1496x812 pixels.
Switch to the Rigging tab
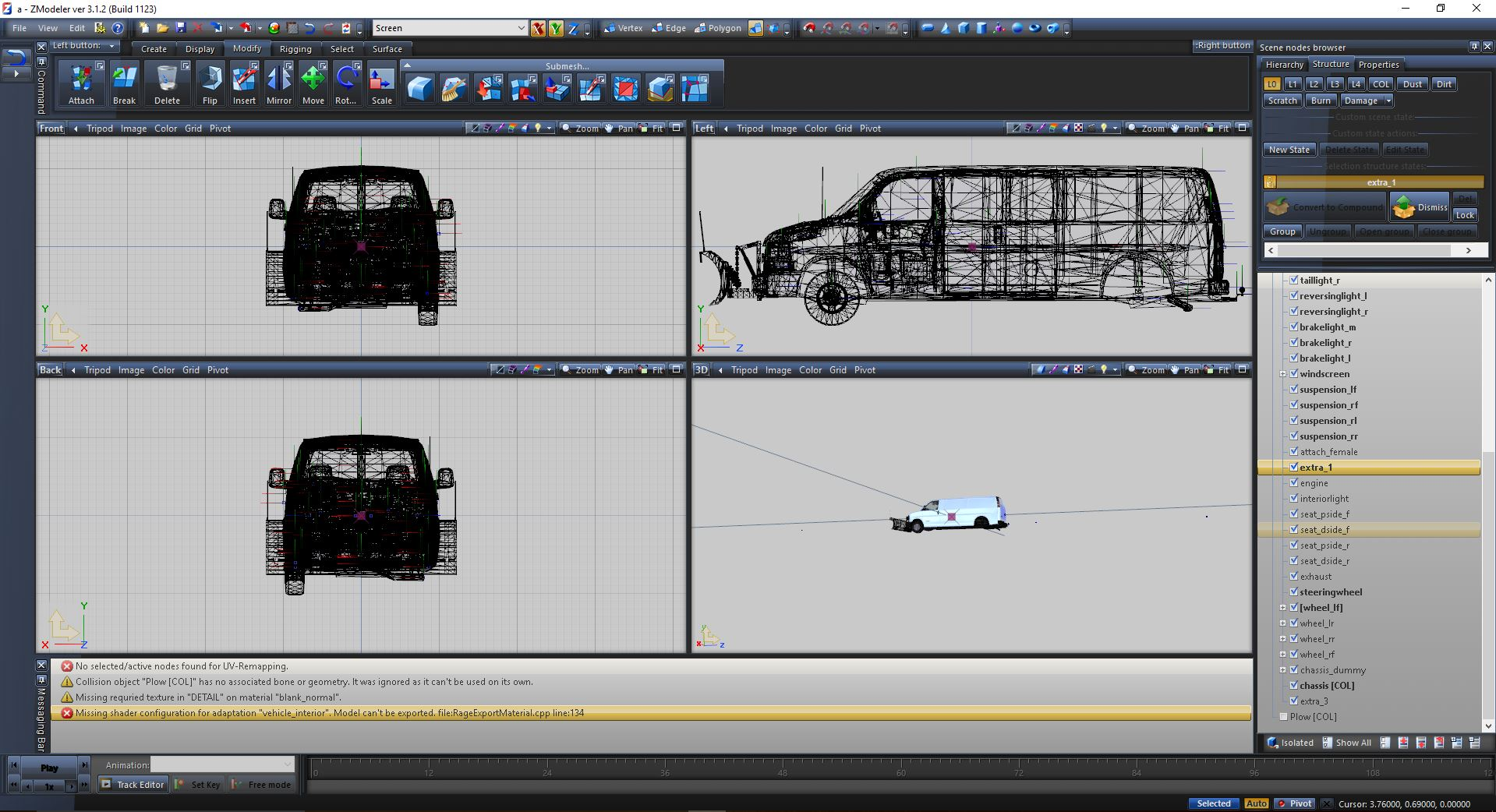click(295, 49)
